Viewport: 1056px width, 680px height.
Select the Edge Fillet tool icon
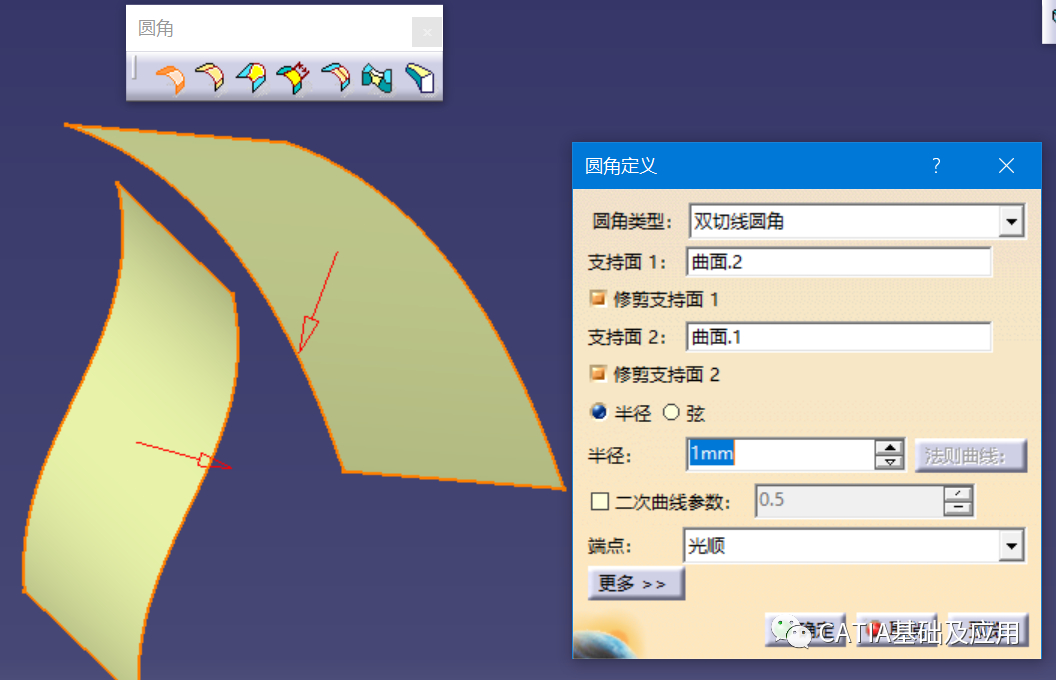pos(211,77)
